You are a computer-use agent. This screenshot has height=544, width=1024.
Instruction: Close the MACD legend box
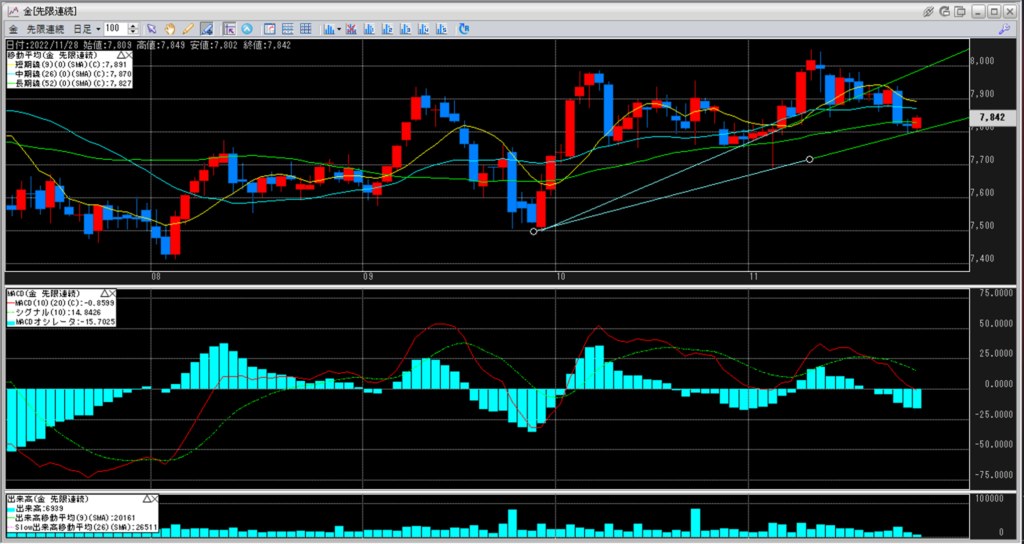click(111, 293)
